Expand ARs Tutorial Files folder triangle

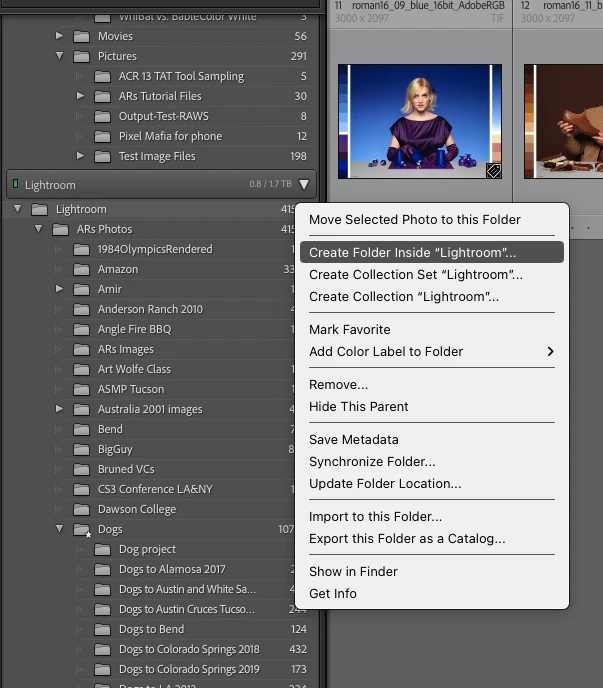80,95
